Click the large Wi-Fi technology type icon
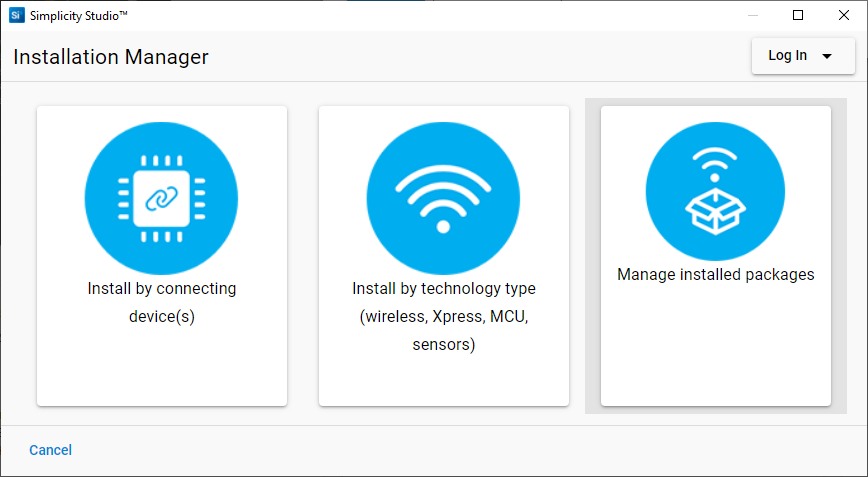The image size is (868, 477). pos(443,199)
